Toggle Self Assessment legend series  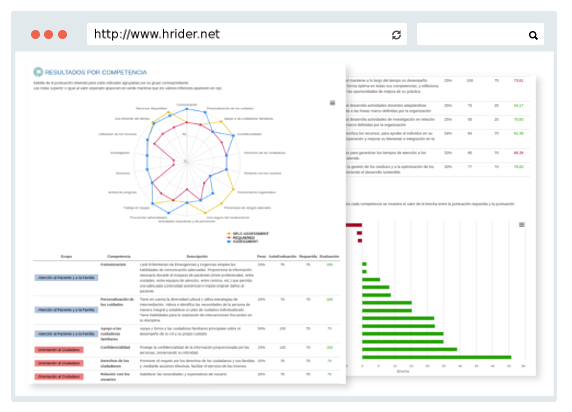[x=248, y=234]
